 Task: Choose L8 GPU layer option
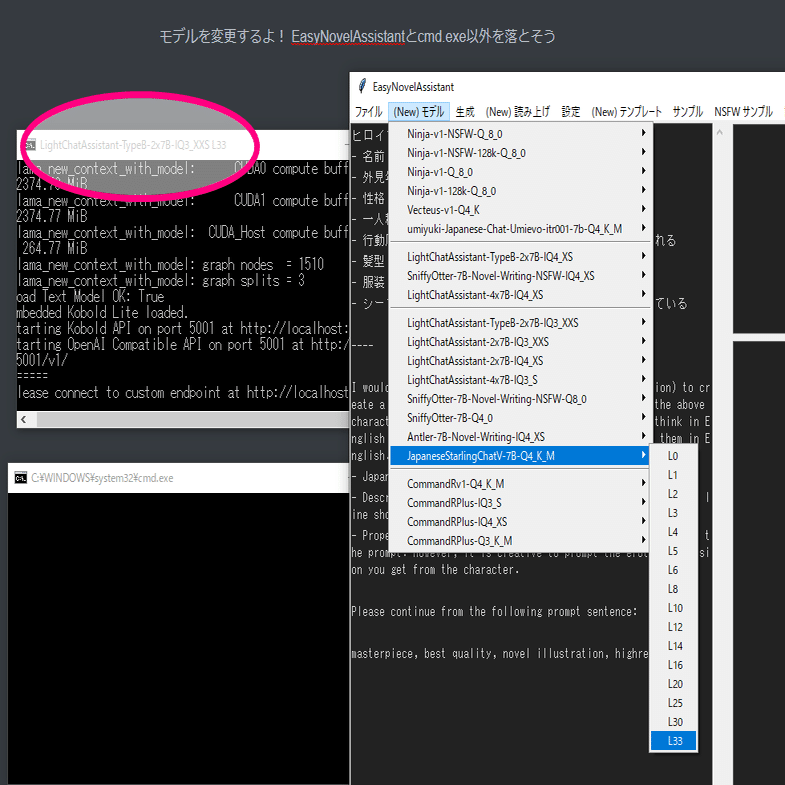673,589
